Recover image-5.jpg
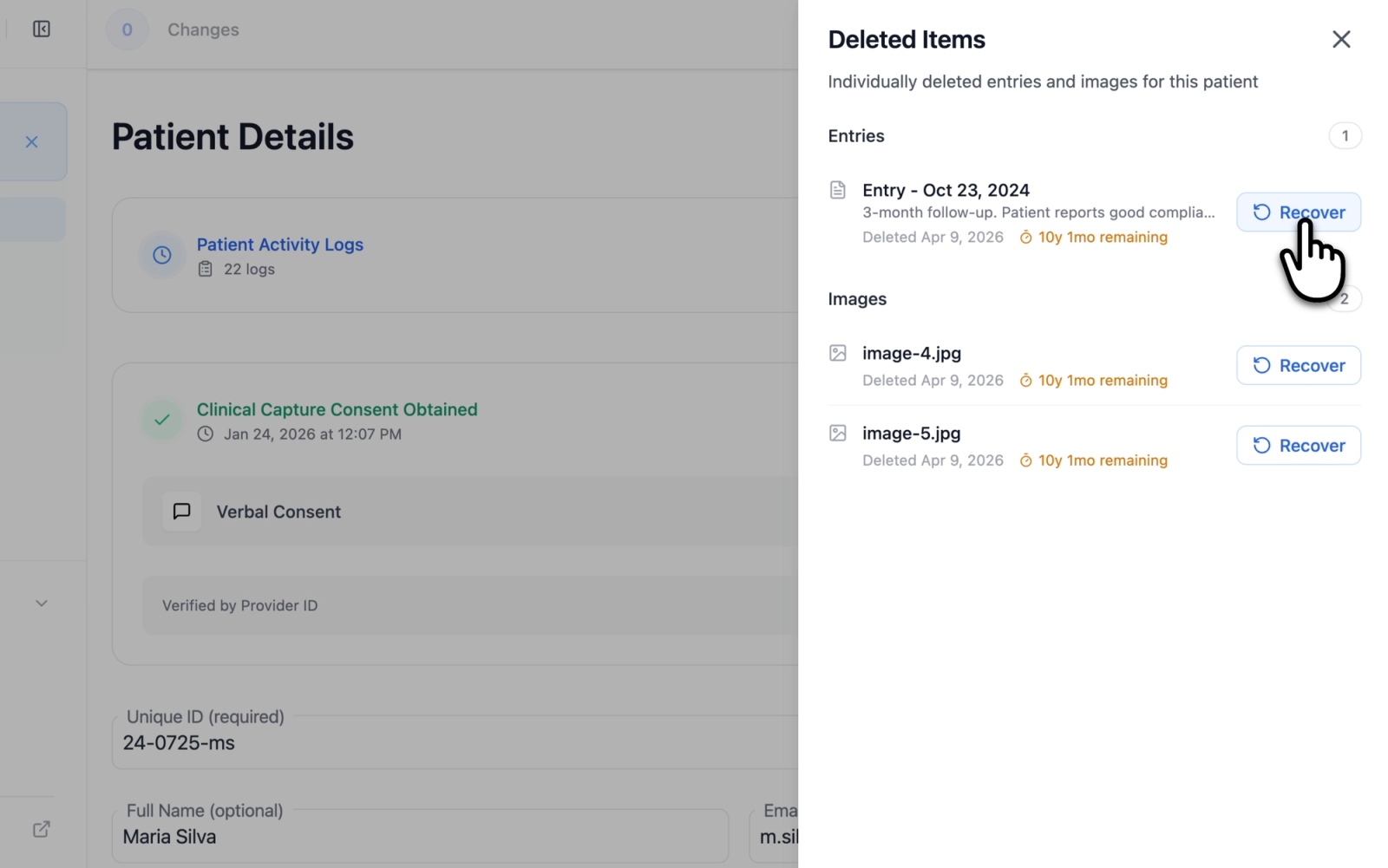This screenshot has width=1388, height=868. coord(1298,446)
